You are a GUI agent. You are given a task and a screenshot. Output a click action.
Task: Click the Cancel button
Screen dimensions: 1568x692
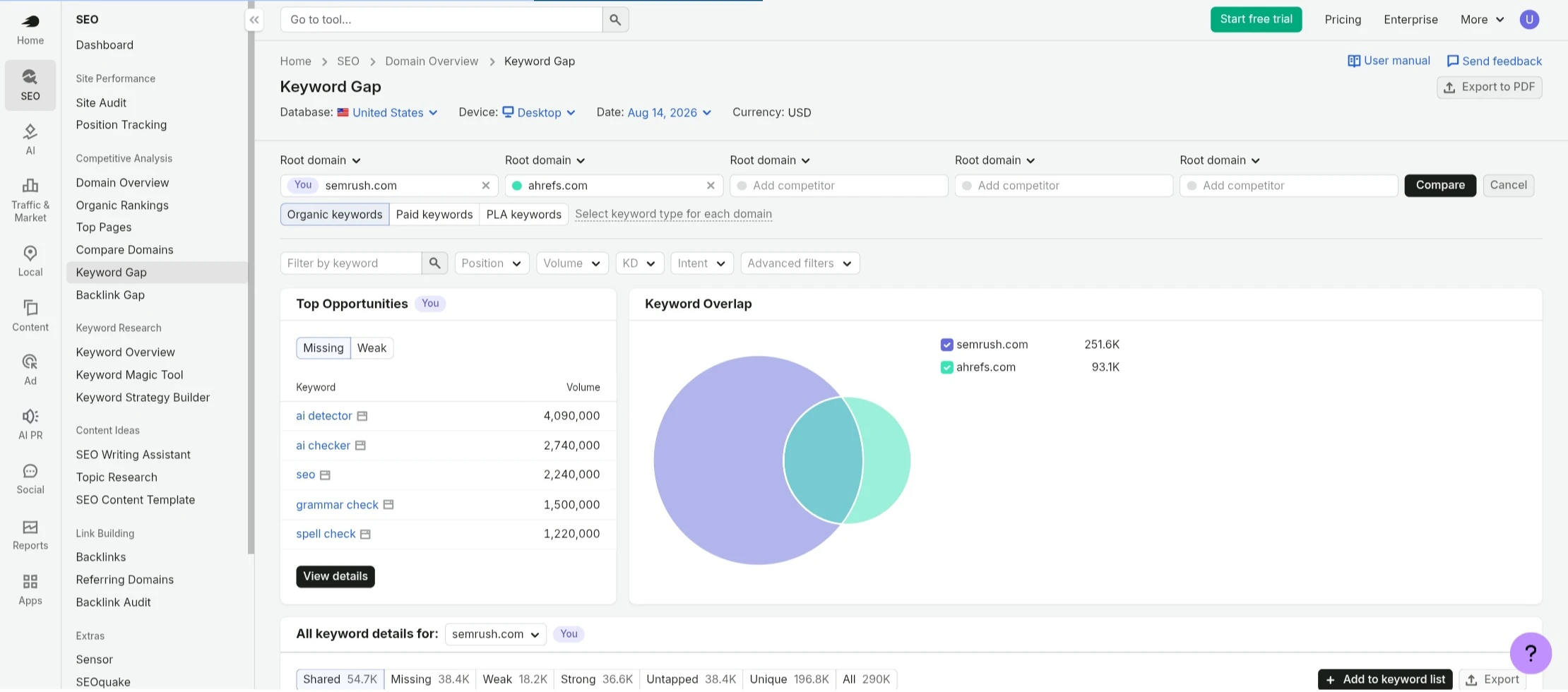pos(1509,186)
